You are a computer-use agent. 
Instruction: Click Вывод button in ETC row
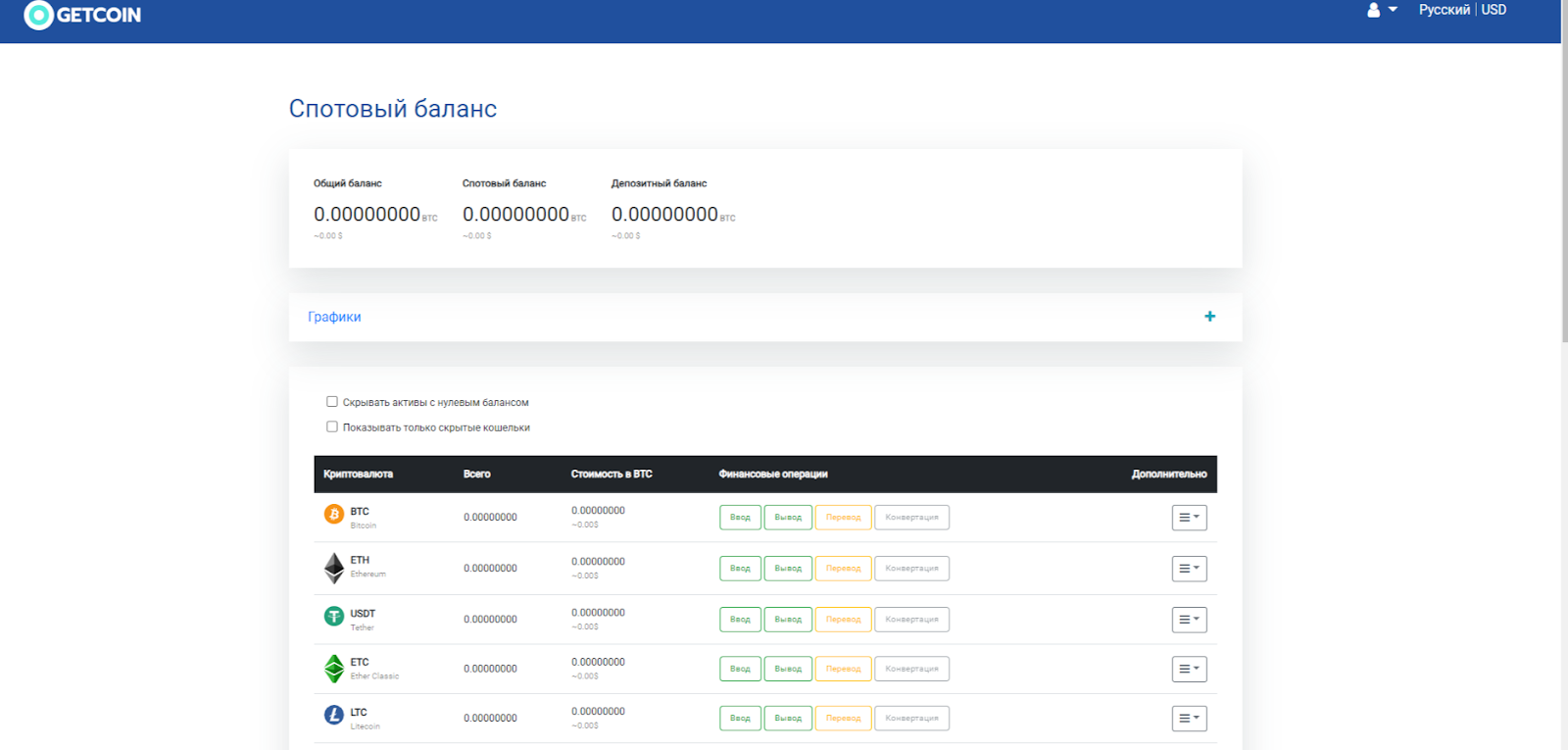tap(788, 669)
